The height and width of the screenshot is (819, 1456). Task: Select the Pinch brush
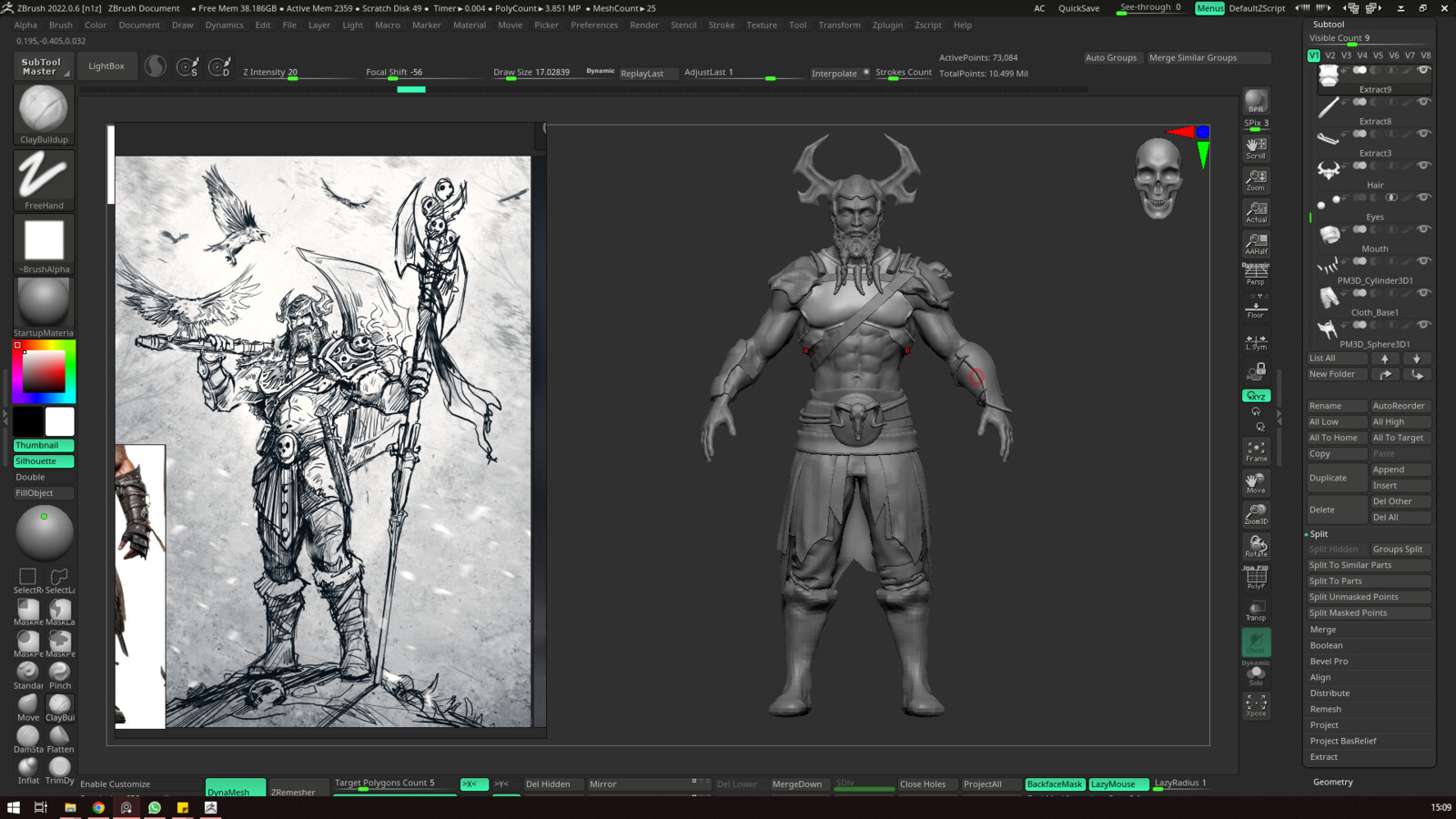click(60, 675)
